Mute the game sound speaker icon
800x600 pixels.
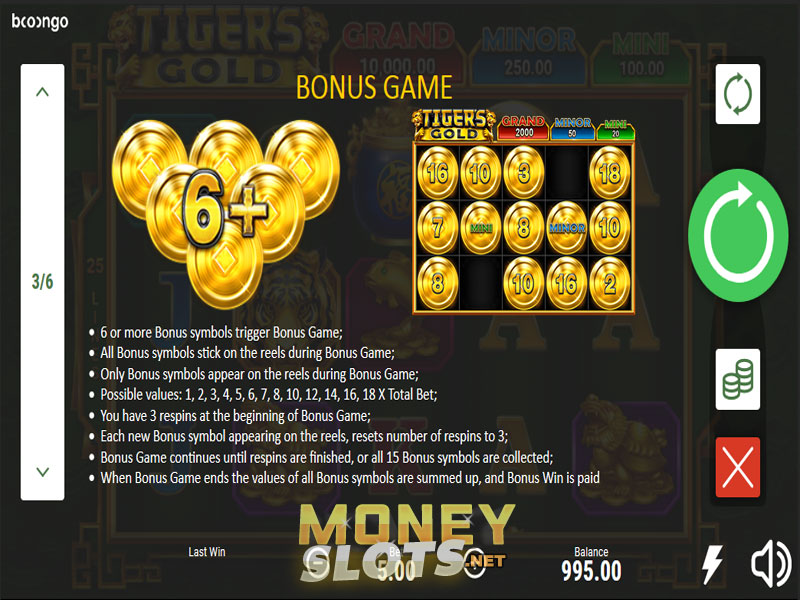[771, 564]
